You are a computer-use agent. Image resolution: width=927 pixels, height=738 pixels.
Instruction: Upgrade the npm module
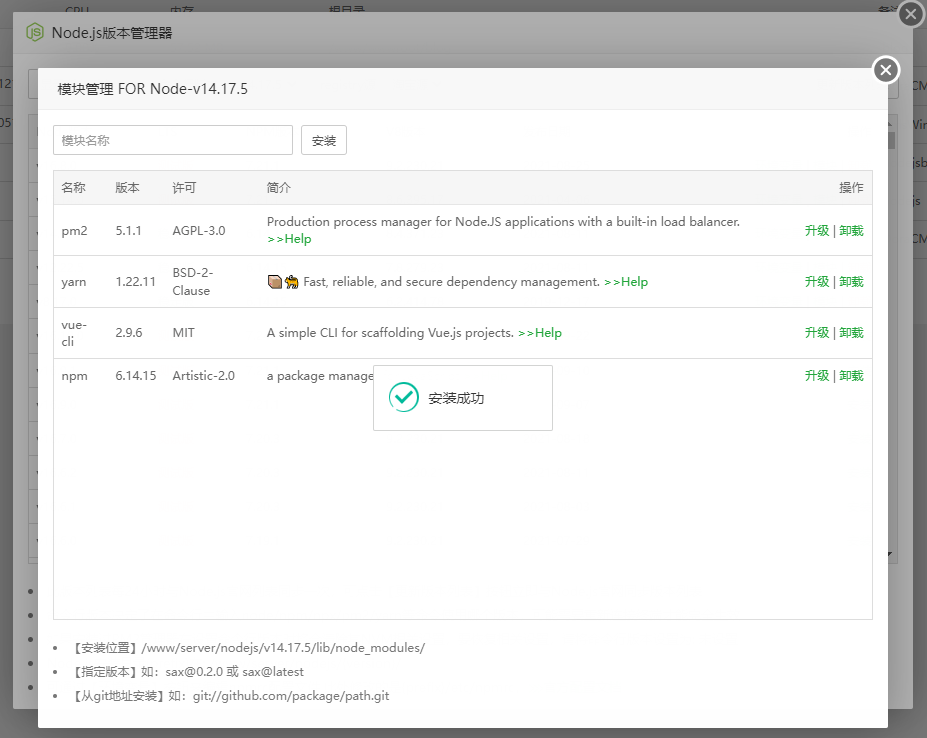(x=816, y=376)
